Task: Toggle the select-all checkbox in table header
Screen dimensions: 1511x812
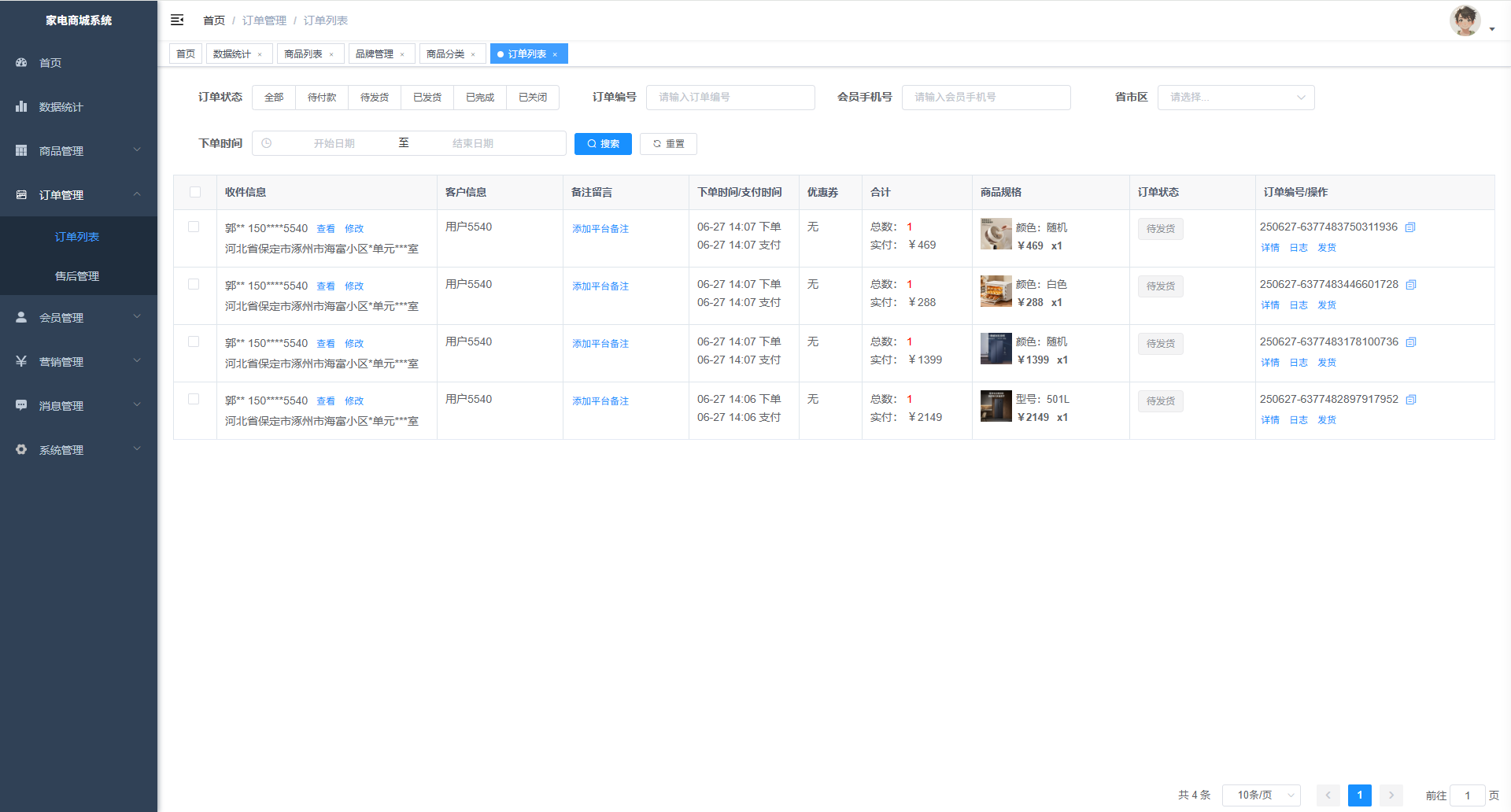Action: tap(195, 192)
